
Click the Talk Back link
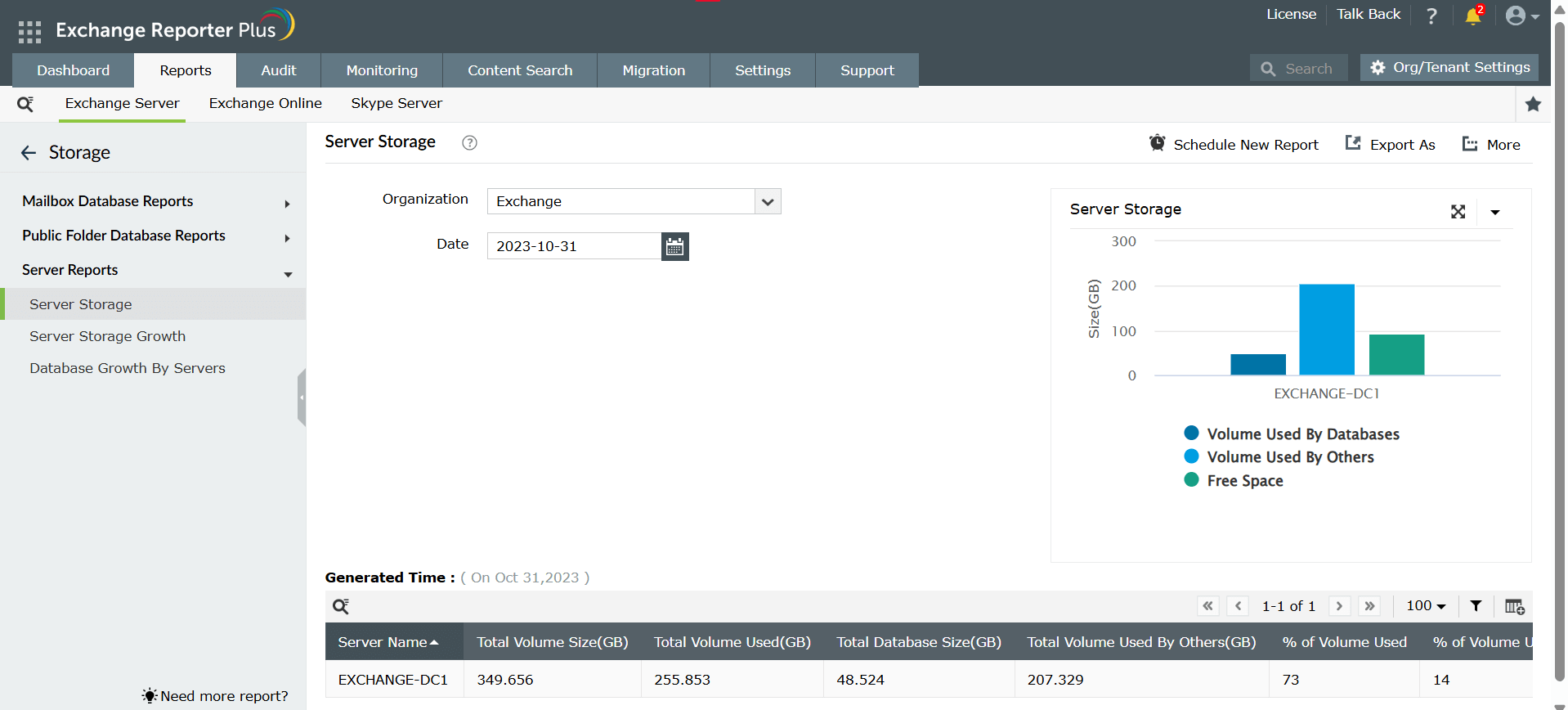coord(1369,14)
